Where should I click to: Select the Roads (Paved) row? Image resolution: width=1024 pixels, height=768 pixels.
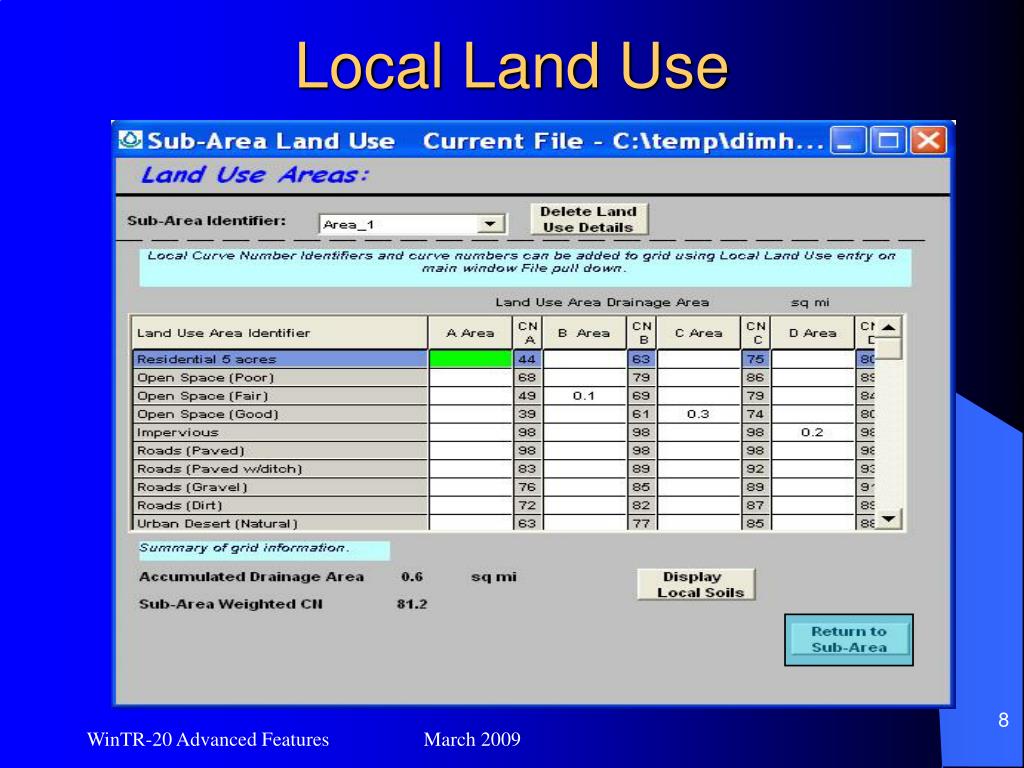coord(280,451)
